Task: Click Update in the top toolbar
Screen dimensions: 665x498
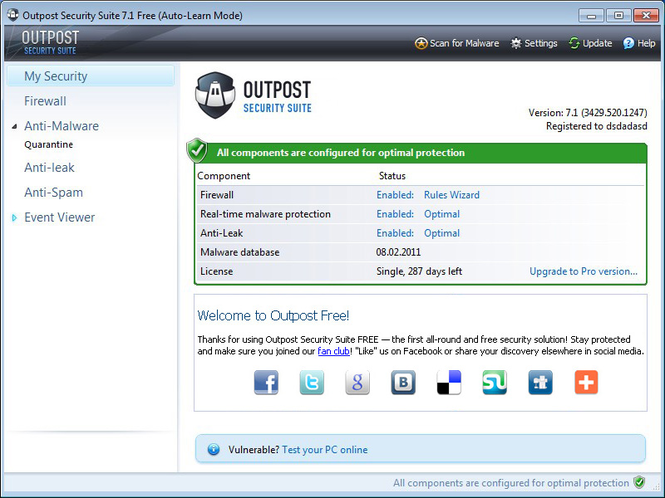Action: coord(590,43)
